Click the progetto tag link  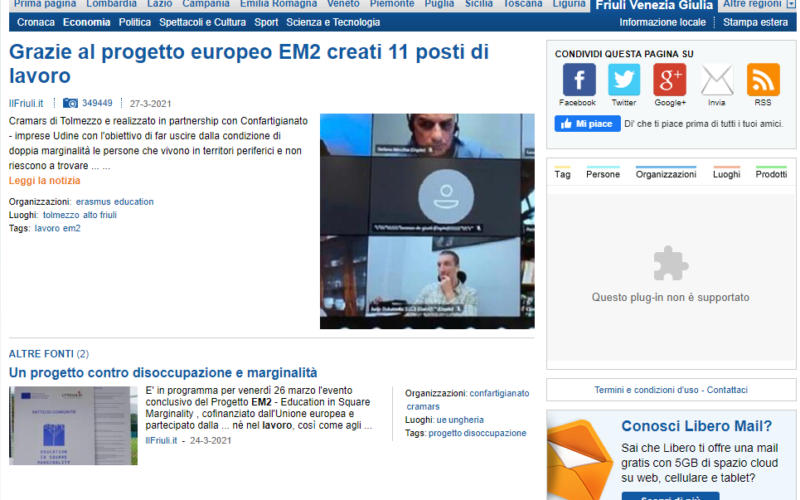tap(446, 433)
